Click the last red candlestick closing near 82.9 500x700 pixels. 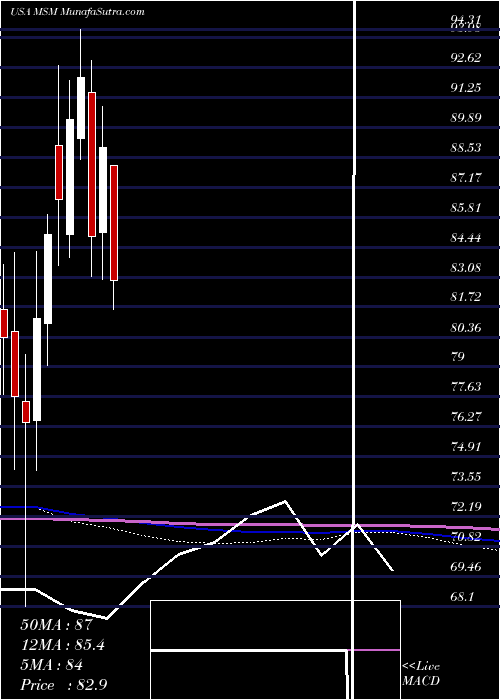(114, 223)
